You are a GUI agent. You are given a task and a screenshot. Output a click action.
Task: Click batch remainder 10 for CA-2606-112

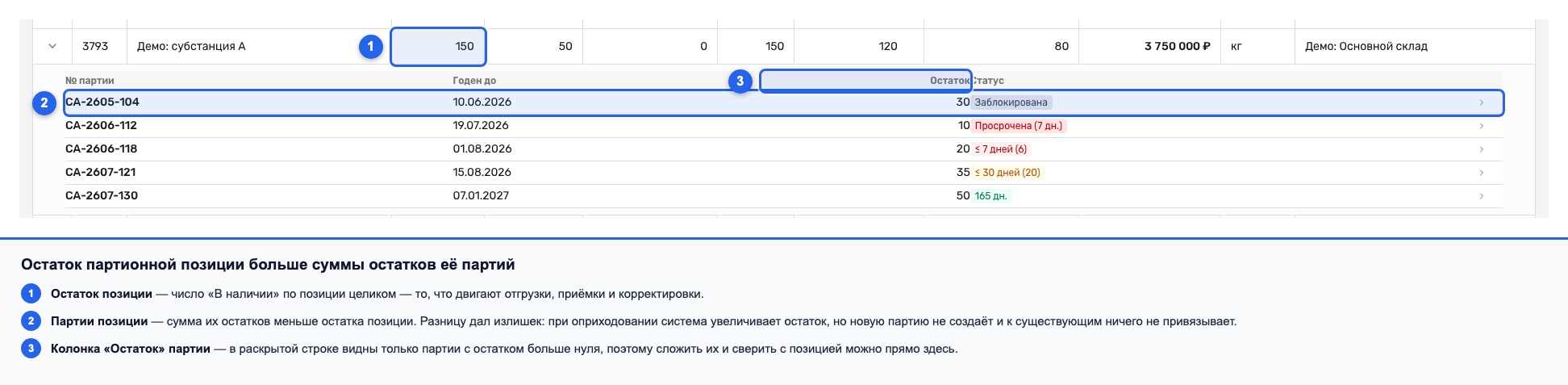(964, 125)
